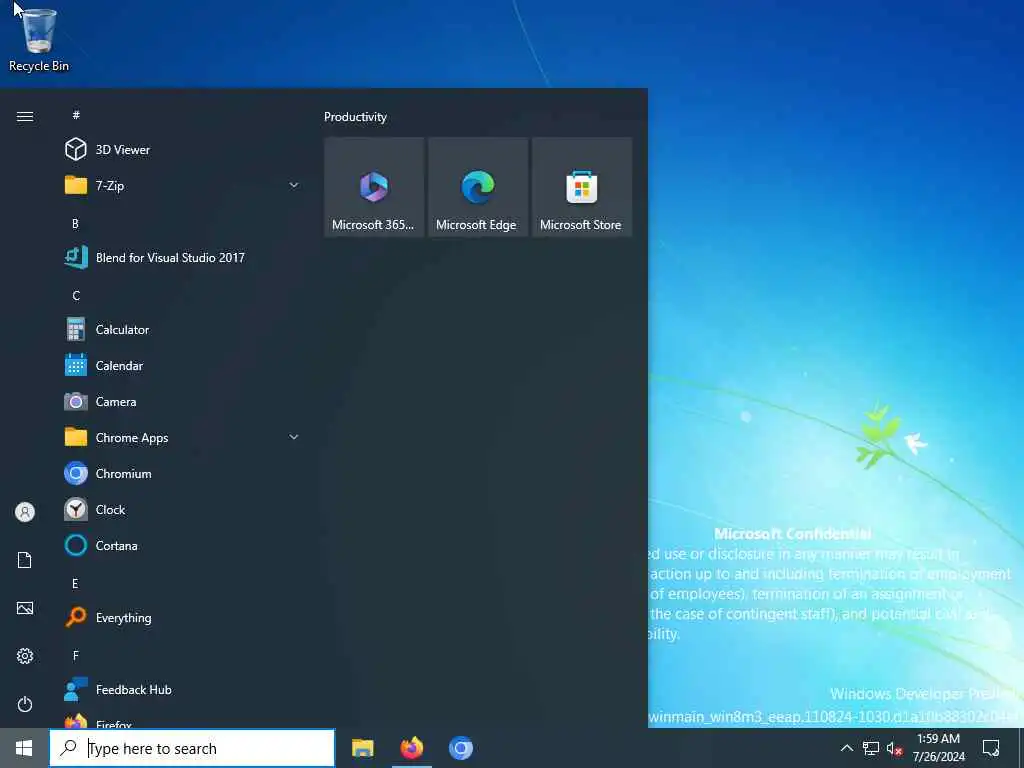
Task: Click the taskbar search box
Action: coord(192,748)
